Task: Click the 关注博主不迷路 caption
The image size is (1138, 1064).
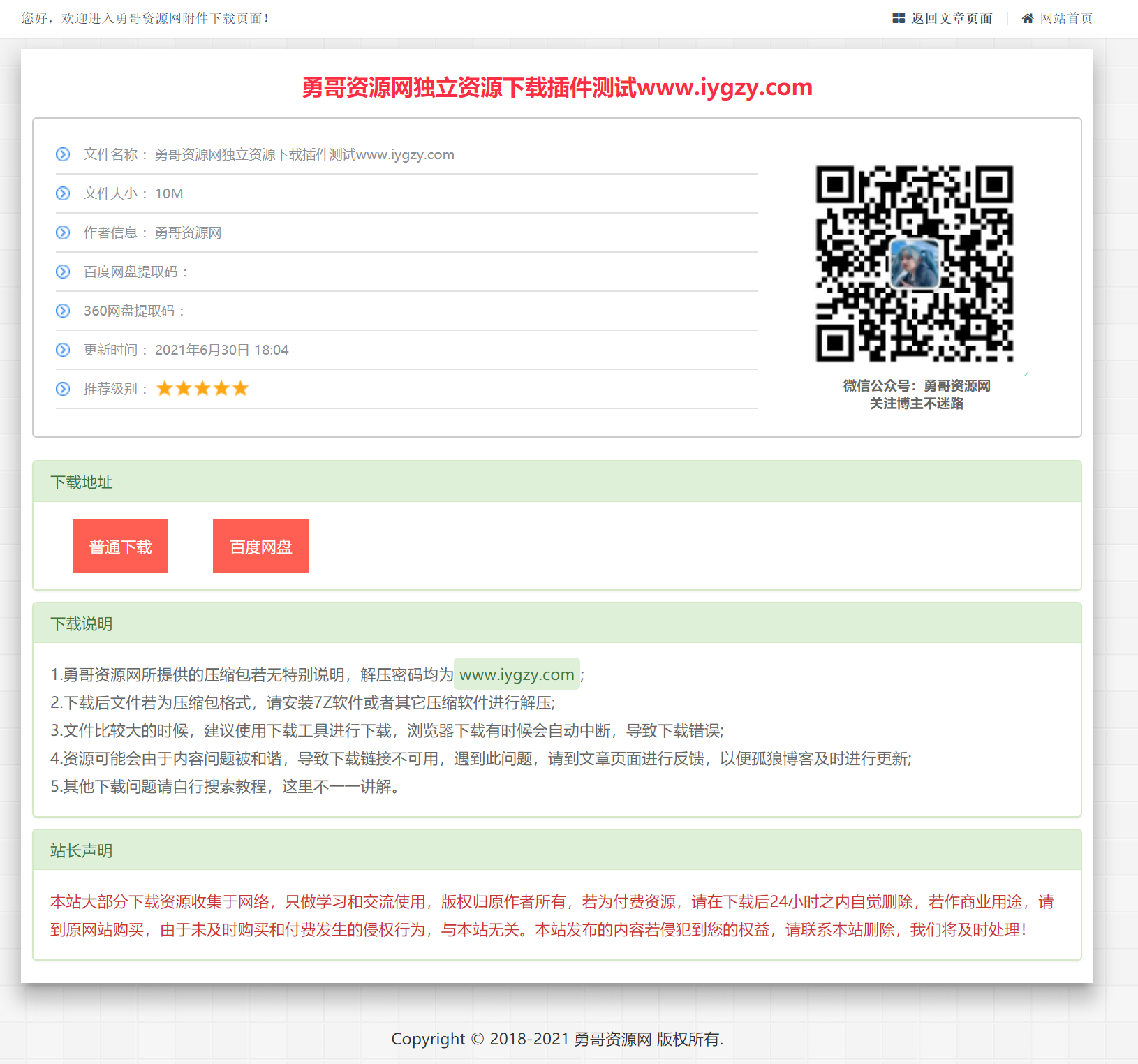Action: point(916,403)
